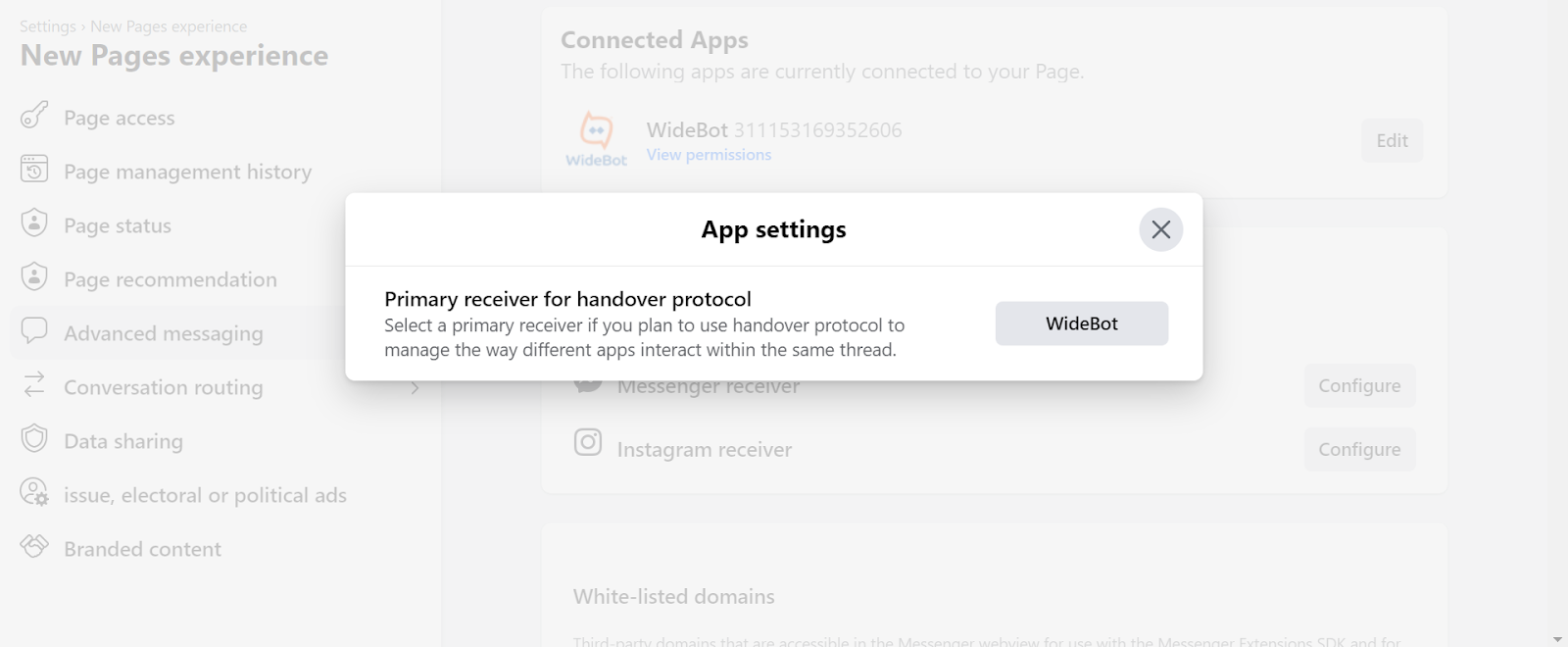Click the Page status shield icon
This screenshot has height=647, width=1568.
[34, 224]
